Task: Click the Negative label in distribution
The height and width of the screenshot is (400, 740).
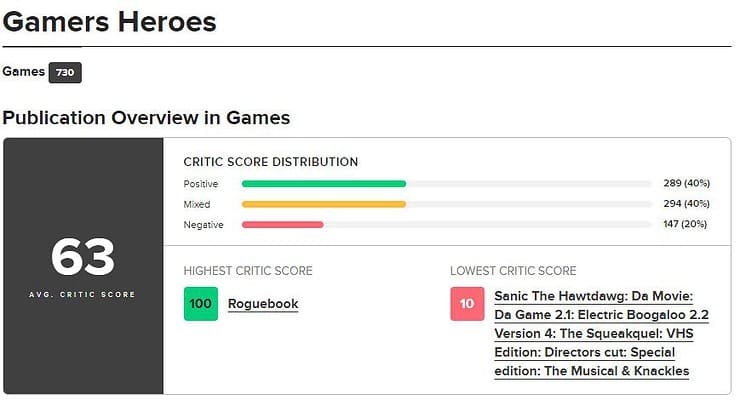Action: (x=203, y=225)
